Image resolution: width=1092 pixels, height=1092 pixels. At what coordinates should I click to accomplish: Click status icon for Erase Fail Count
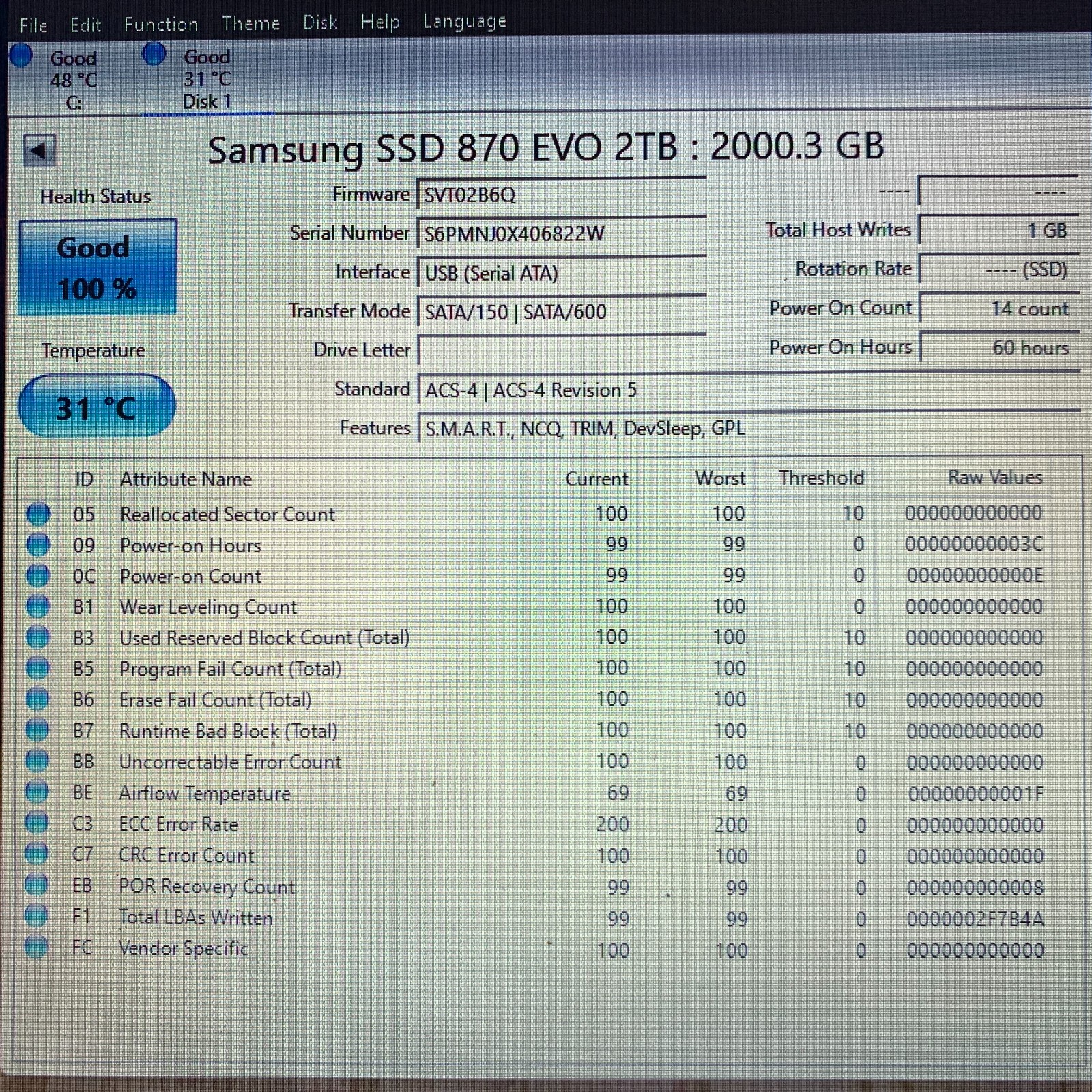pos(38,699)
